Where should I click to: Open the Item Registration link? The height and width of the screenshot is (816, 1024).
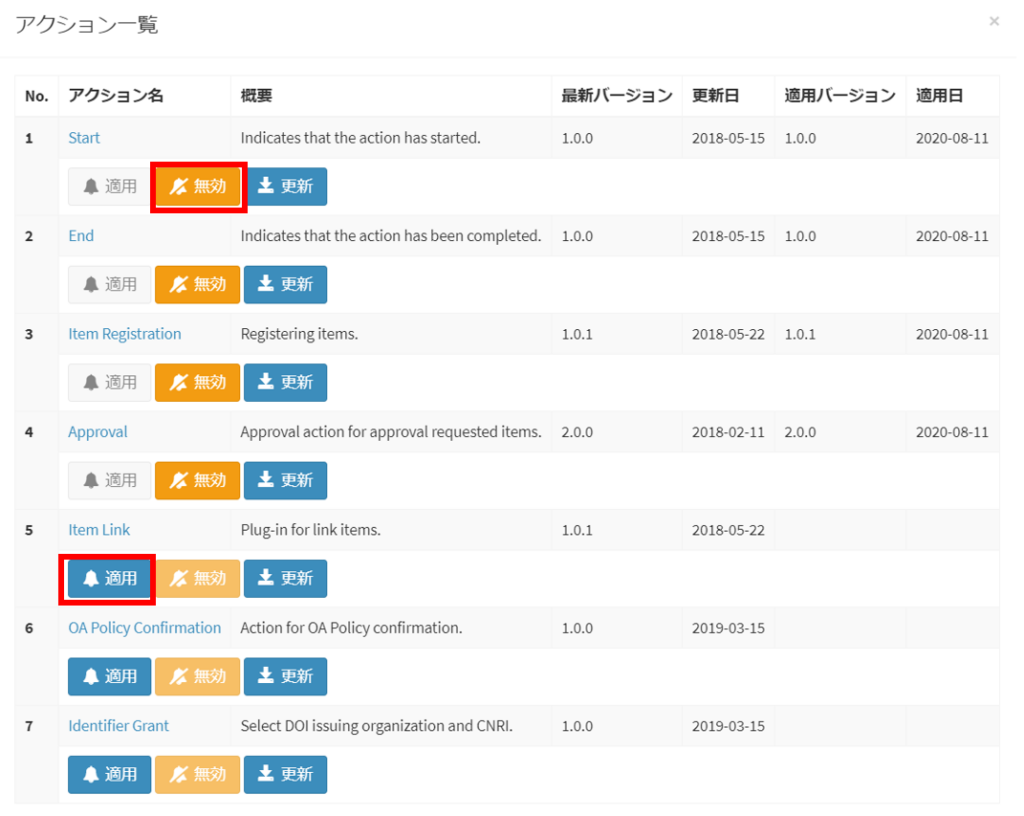(x=125, y=334)
